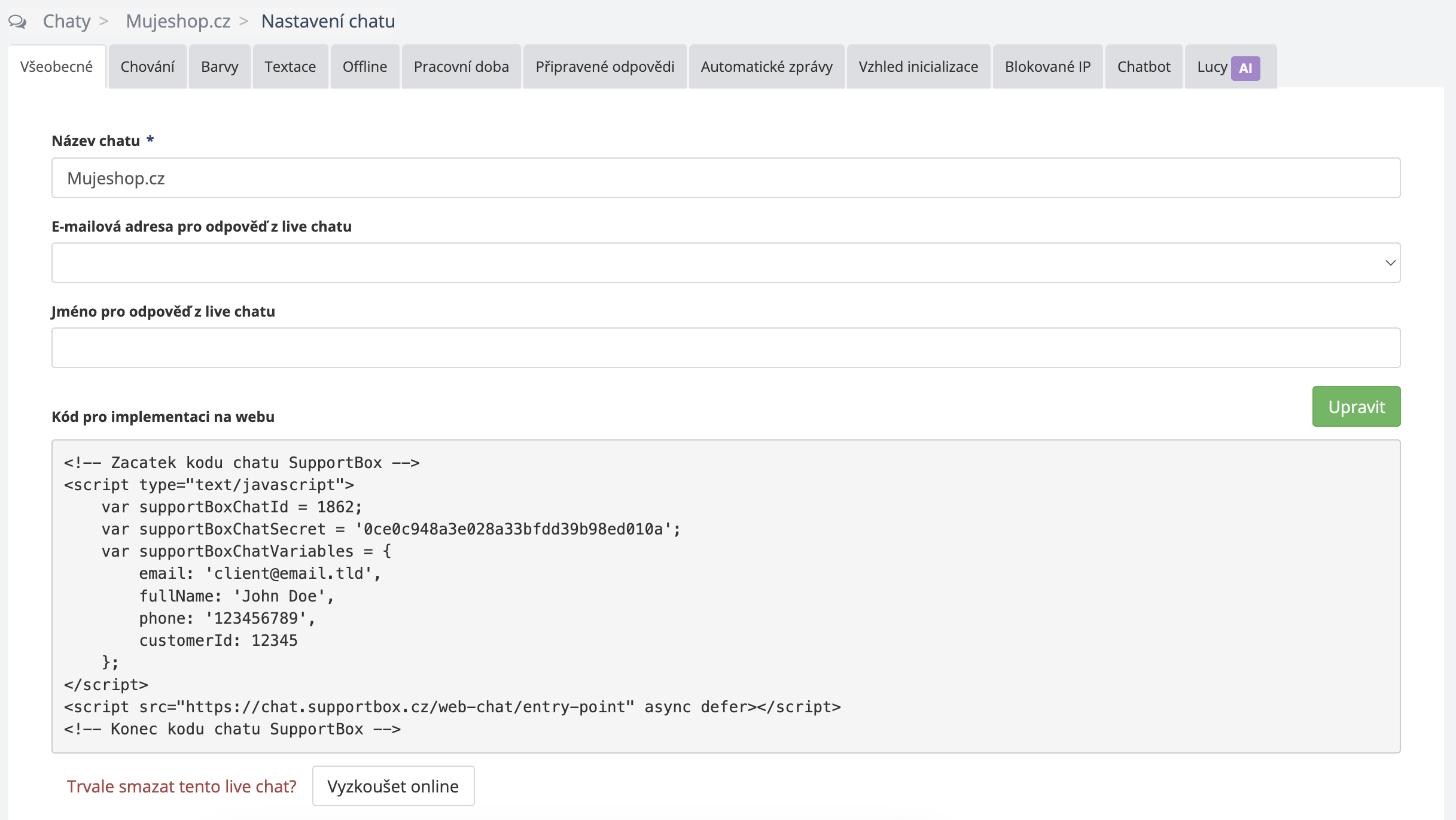
Task: Click the supportBoxChatSecret code line
Action: pyautogui.click(x=391, y=529)
